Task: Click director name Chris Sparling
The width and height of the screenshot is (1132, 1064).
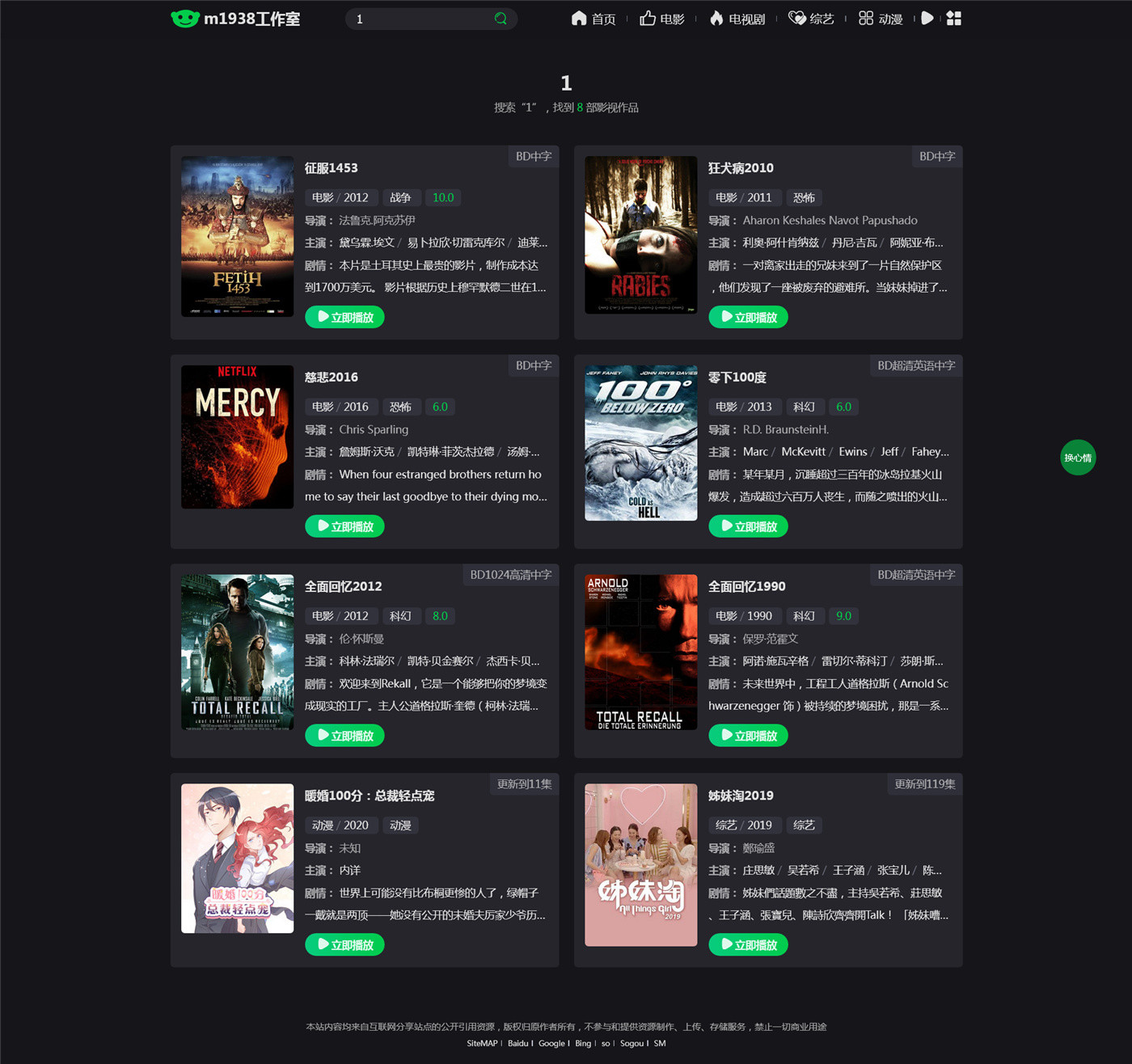Action: [374, 429]
